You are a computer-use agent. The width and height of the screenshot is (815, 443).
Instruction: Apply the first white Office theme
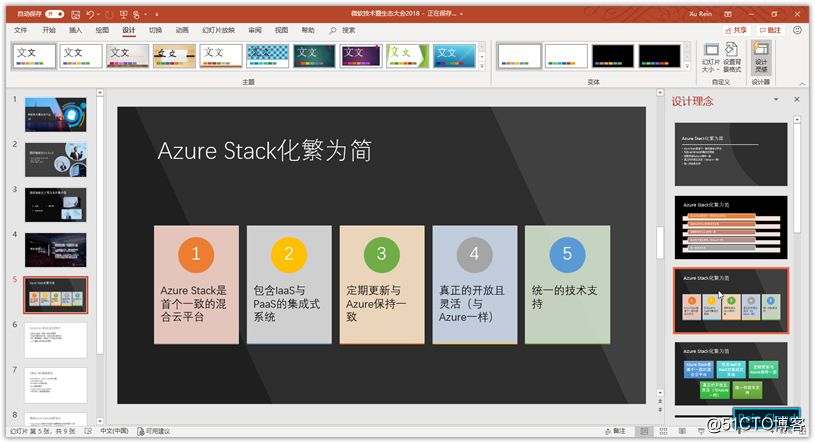(34, 56)
